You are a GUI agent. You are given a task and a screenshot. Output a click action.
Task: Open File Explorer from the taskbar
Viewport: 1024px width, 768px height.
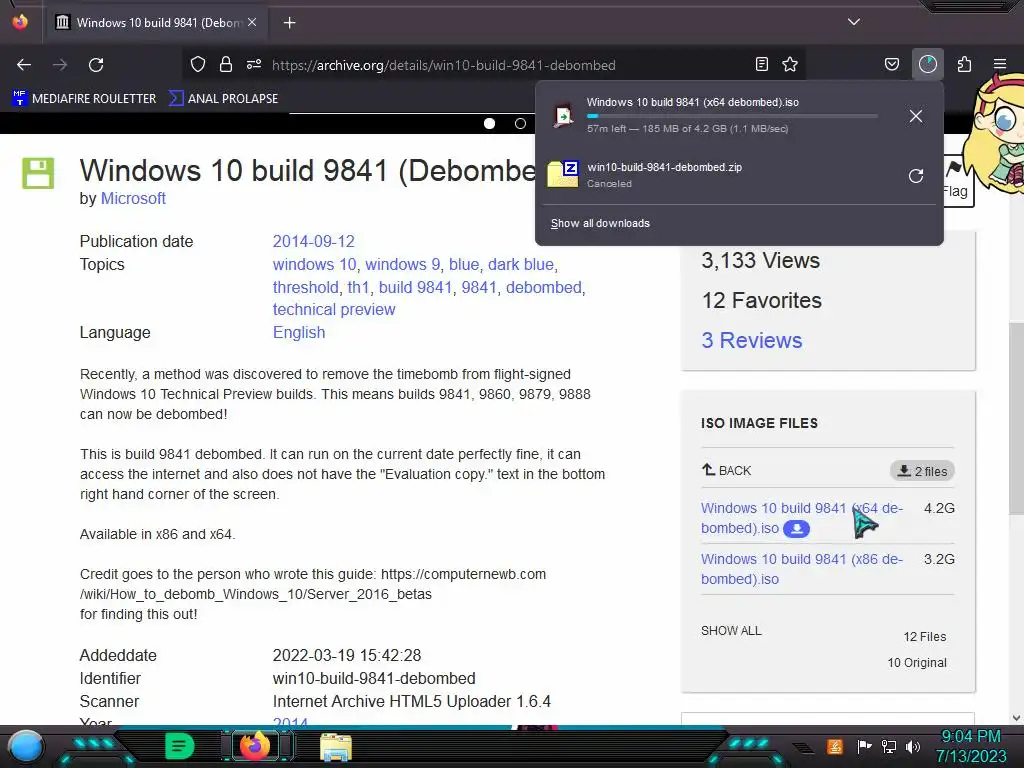click(x=336, y=747)
